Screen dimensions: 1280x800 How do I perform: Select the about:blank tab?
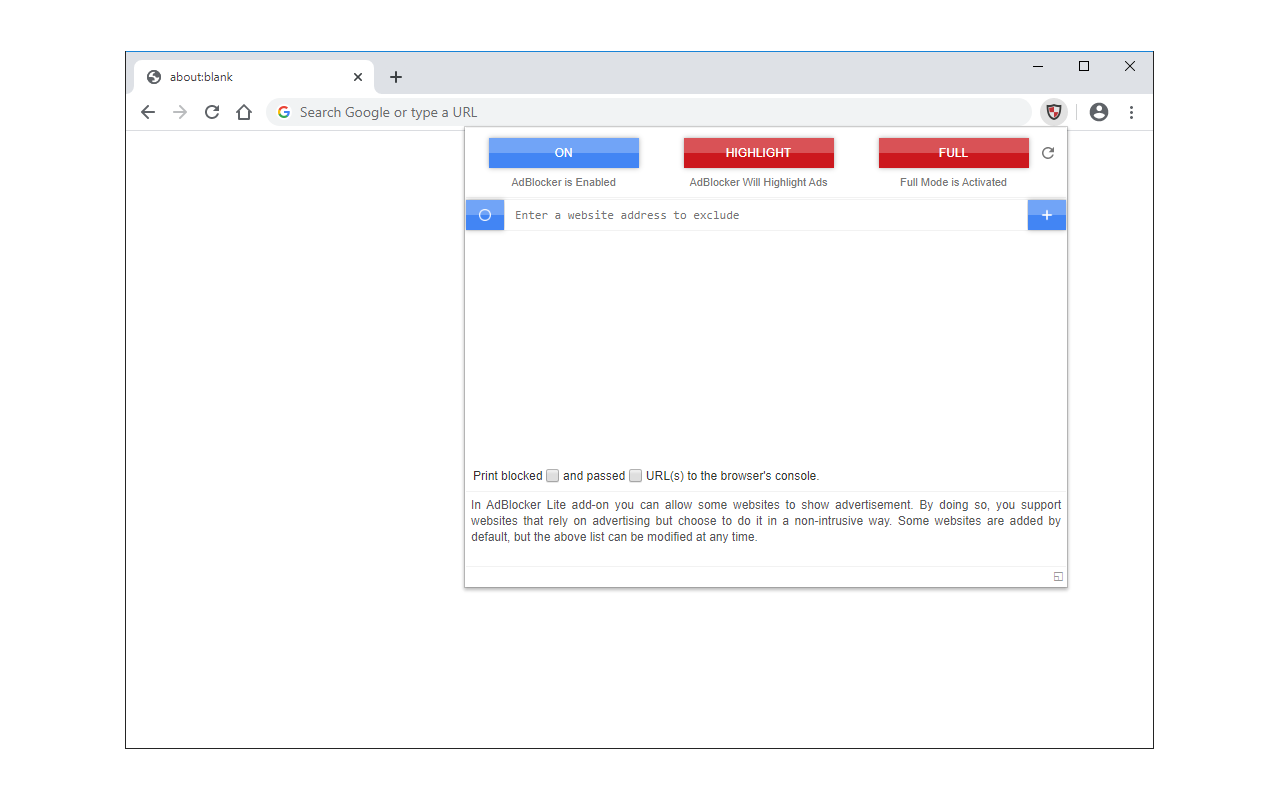(x=240, y=76)
